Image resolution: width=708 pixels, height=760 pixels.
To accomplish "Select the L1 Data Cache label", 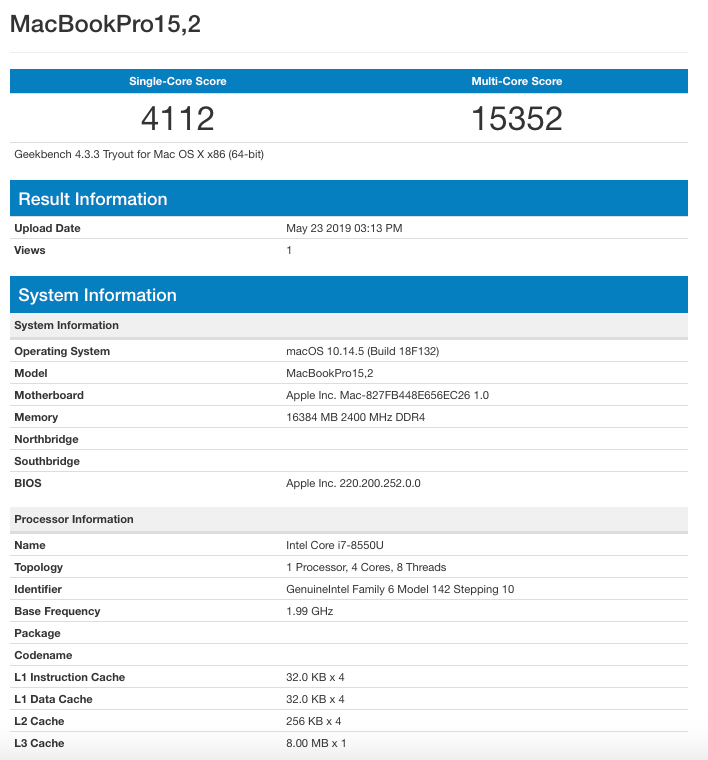I will tap(53, 699).
